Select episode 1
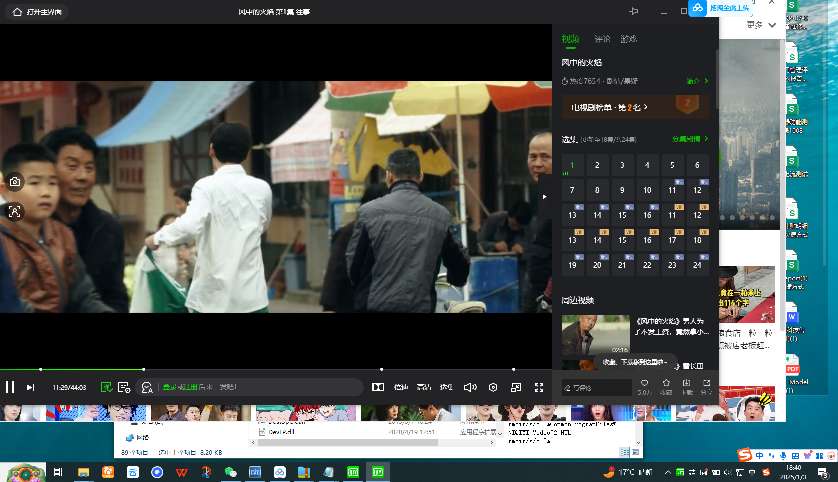This screenshot has width=838, height=482. 572,165
